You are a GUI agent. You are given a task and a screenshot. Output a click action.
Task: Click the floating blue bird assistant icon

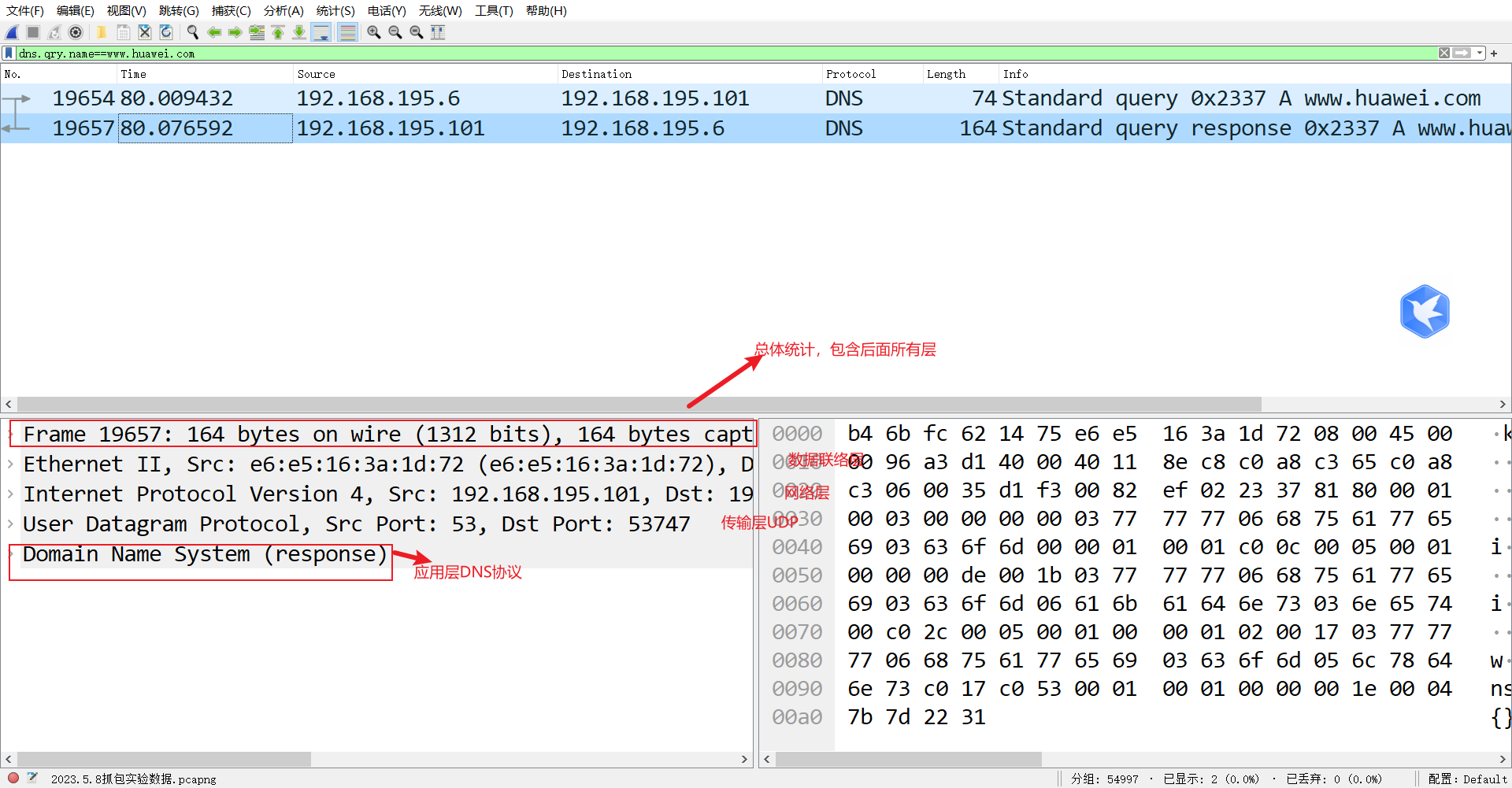(x=1425, y=311)
